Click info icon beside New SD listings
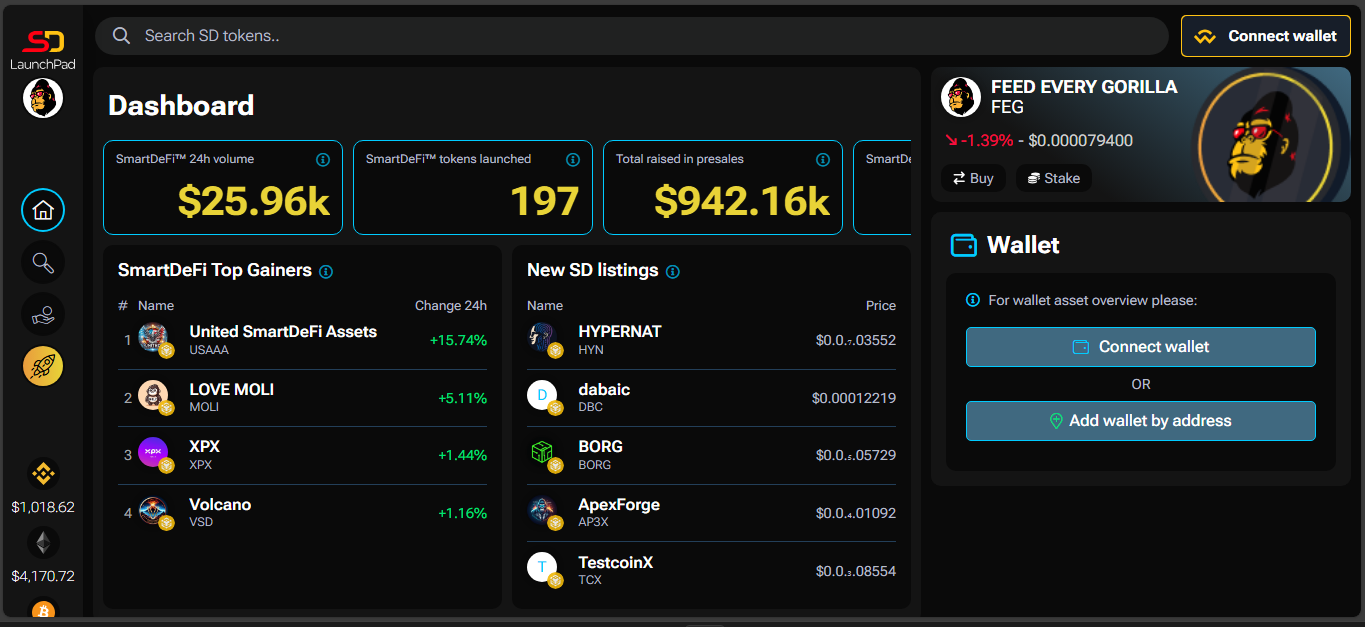Viewport: 1365px width, 627px height. 673,271
